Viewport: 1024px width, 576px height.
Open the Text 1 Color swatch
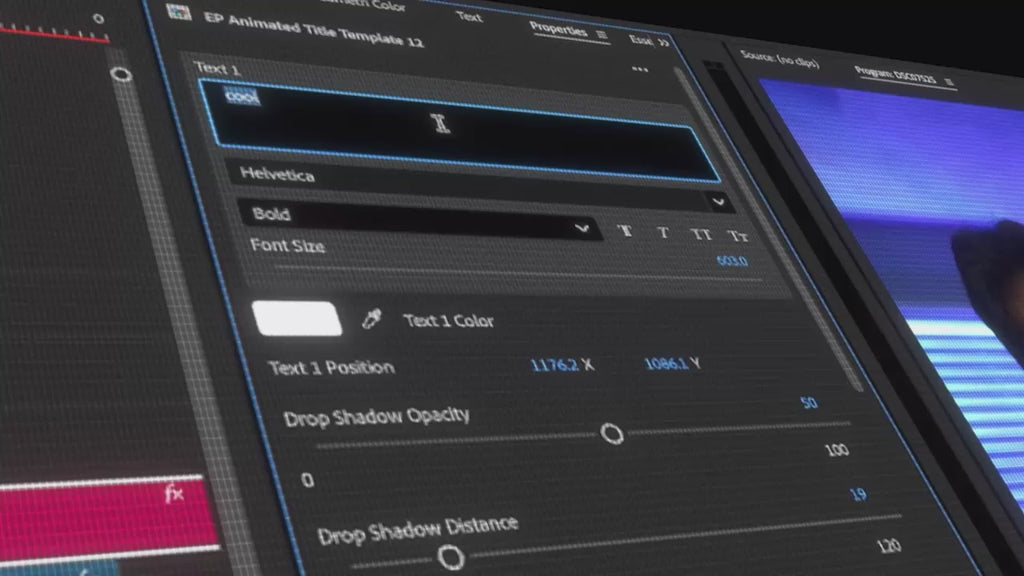click(298, 319)
